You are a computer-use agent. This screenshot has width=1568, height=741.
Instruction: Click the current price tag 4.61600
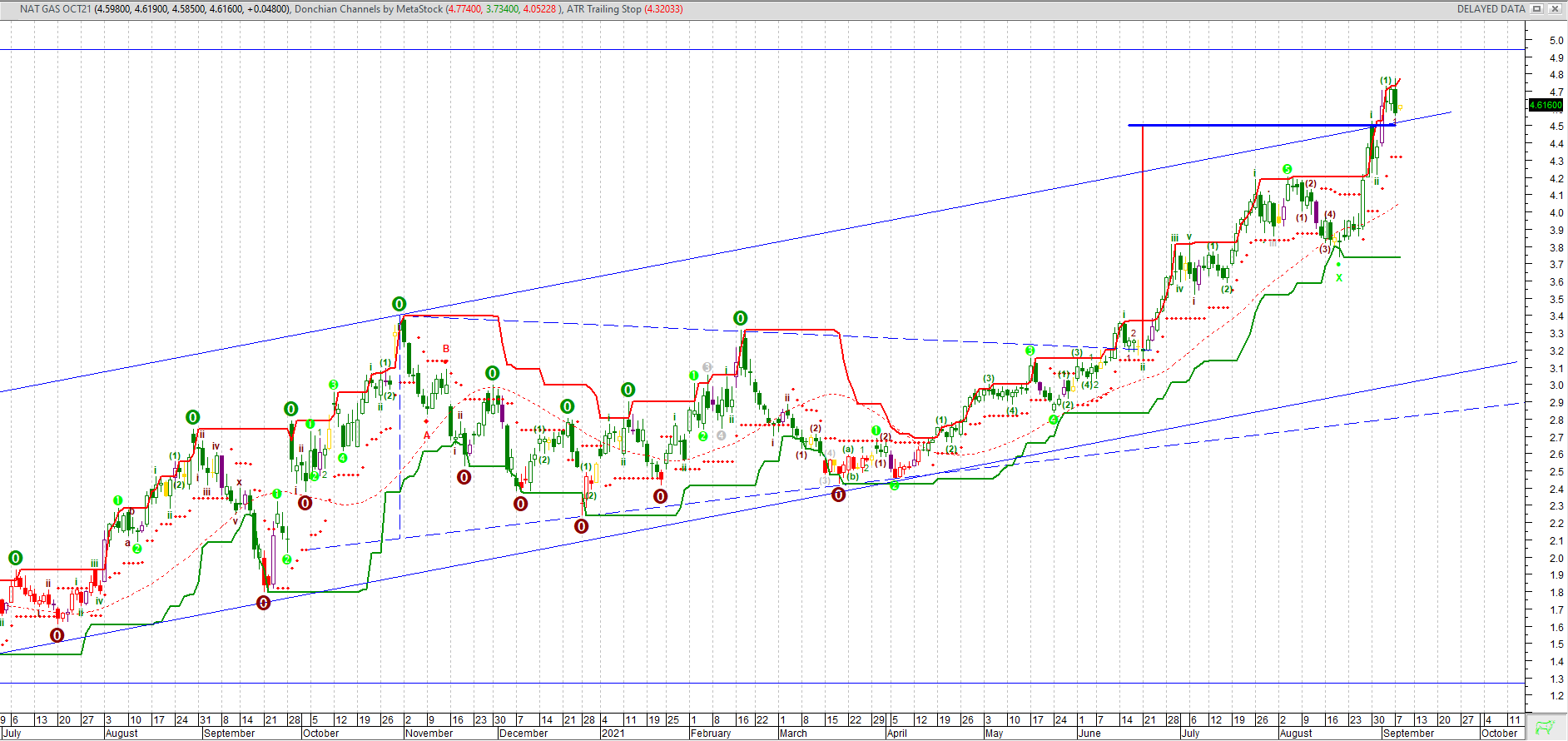click(x=1546, y=105)
